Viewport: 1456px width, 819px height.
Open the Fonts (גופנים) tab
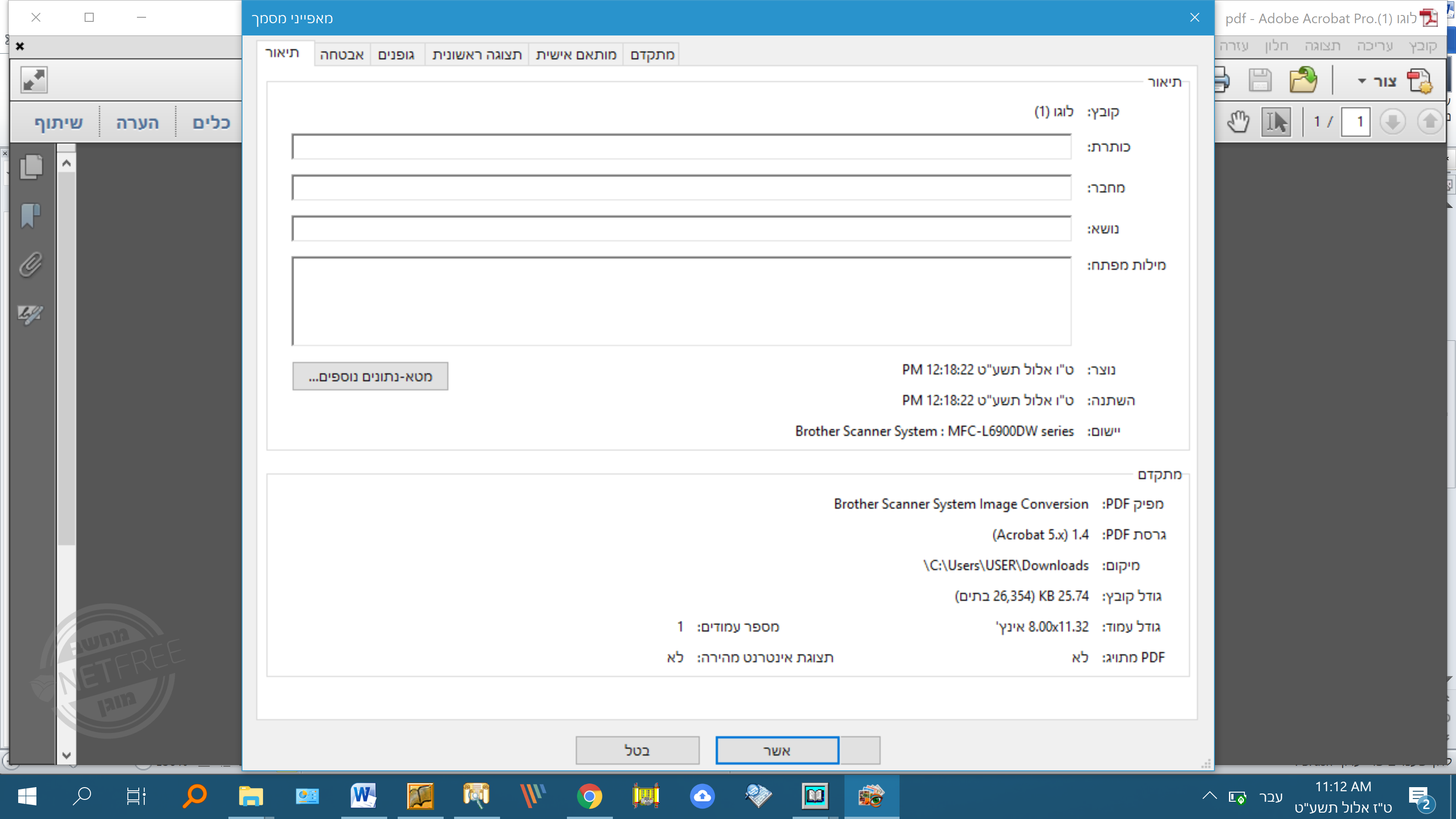click(x=396, y=55)
